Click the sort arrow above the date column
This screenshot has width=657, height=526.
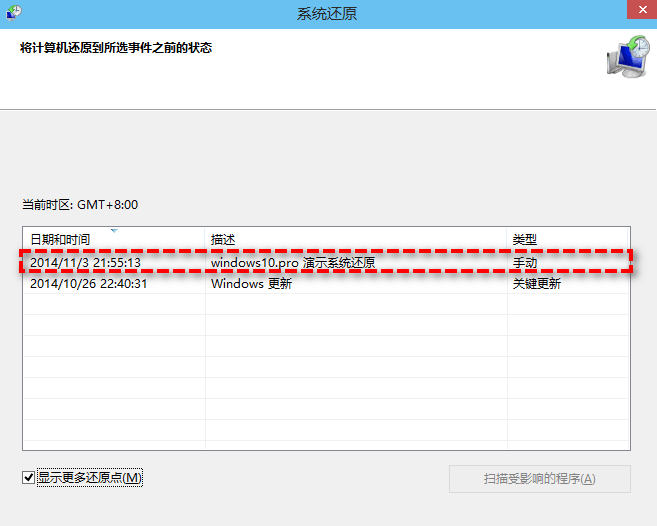113,231
